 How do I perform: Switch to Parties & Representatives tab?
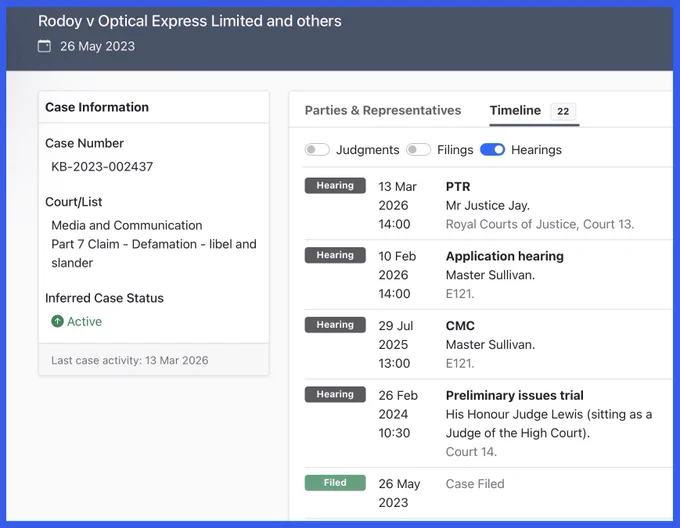pos(383,110)
